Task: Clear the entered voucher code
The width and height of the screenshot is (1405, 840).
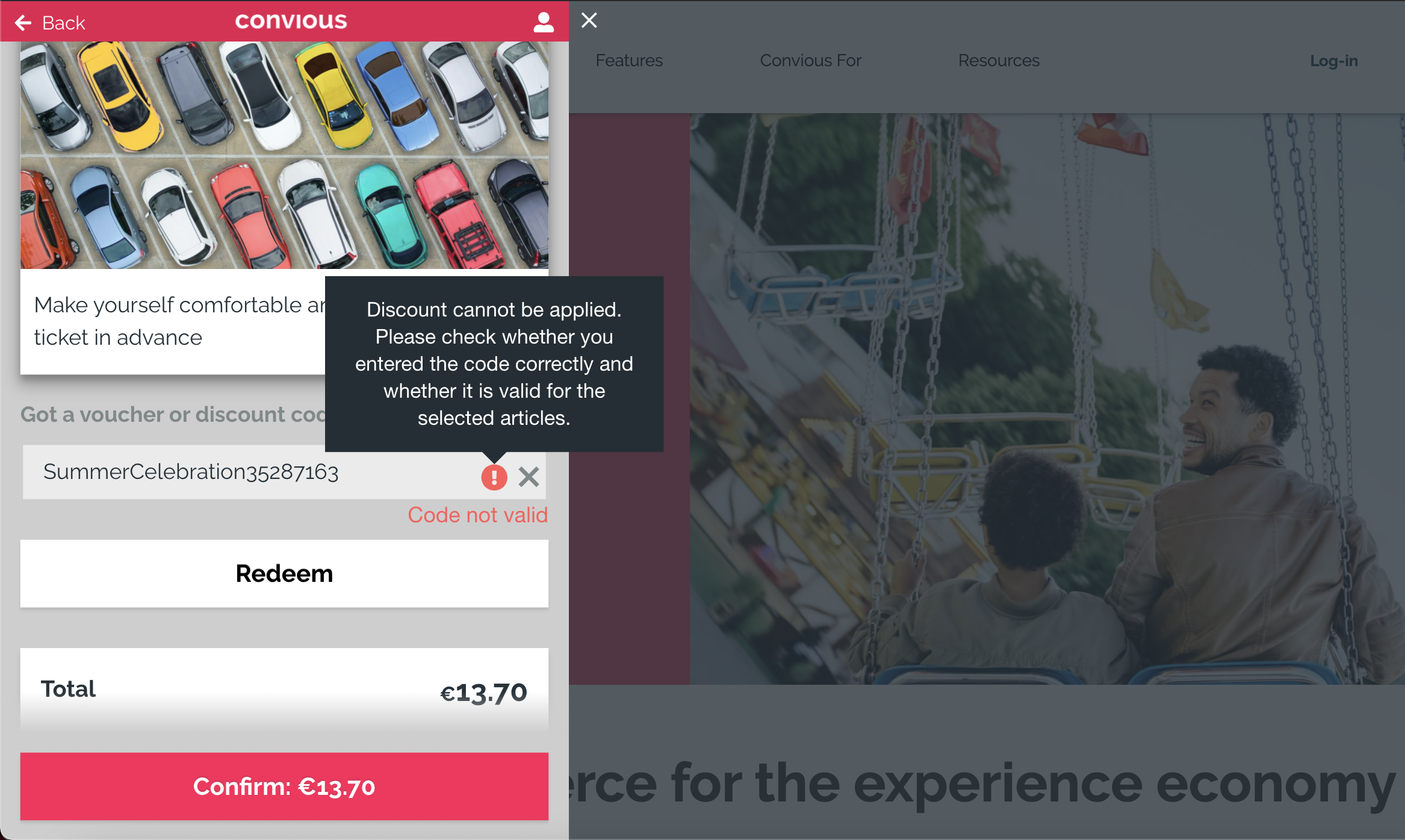Action: 529,477
